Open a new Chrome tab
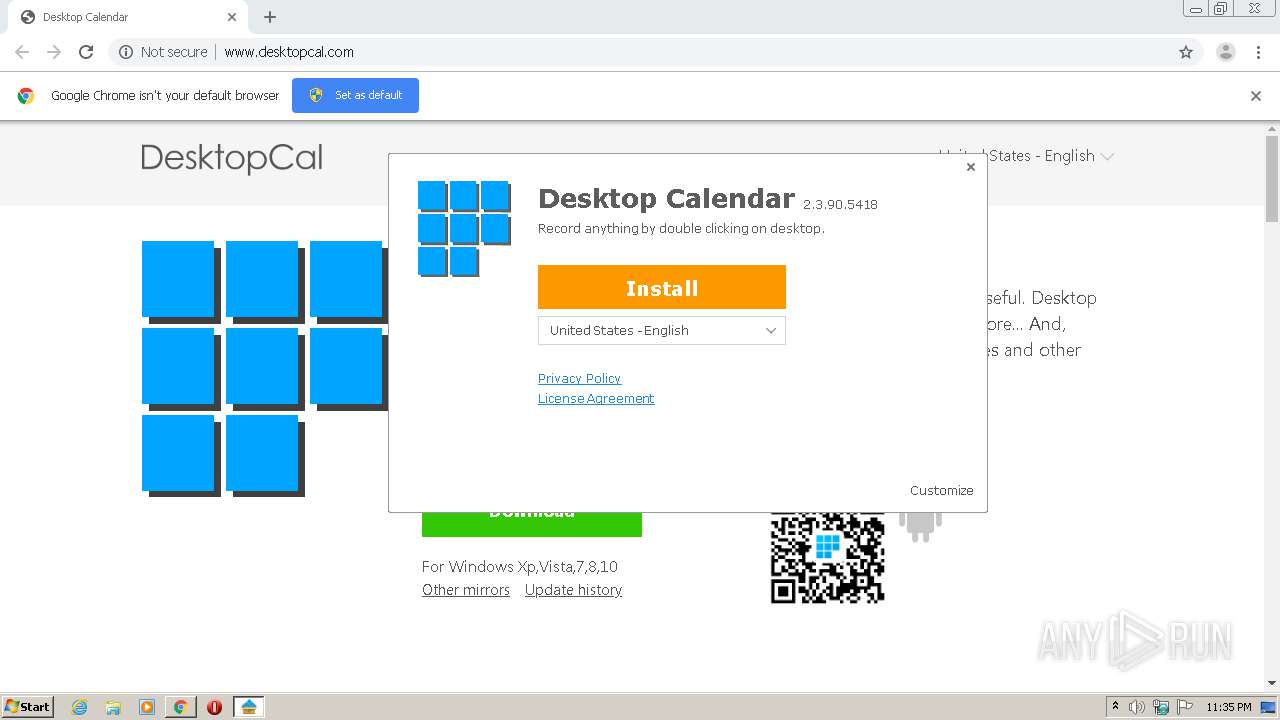This screenshot has height=720, width=1280. click(x=270, y=17)
